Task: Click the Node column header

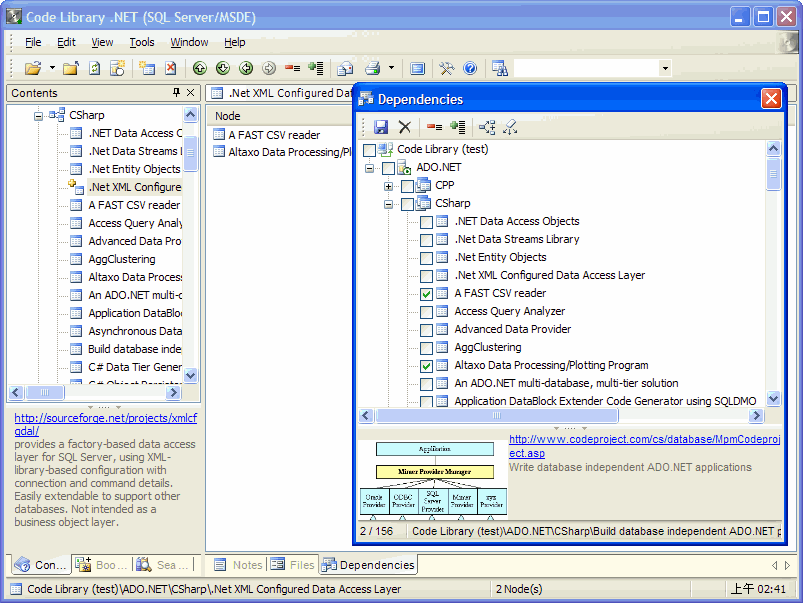Action: 228,116
